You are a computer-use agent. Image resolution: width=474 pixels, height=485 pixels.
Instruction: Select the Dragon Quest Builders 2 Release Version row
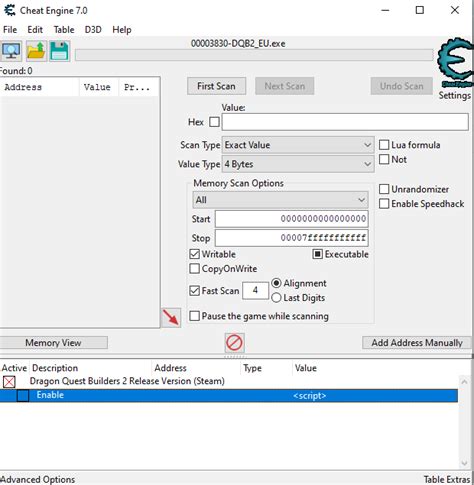229,381
